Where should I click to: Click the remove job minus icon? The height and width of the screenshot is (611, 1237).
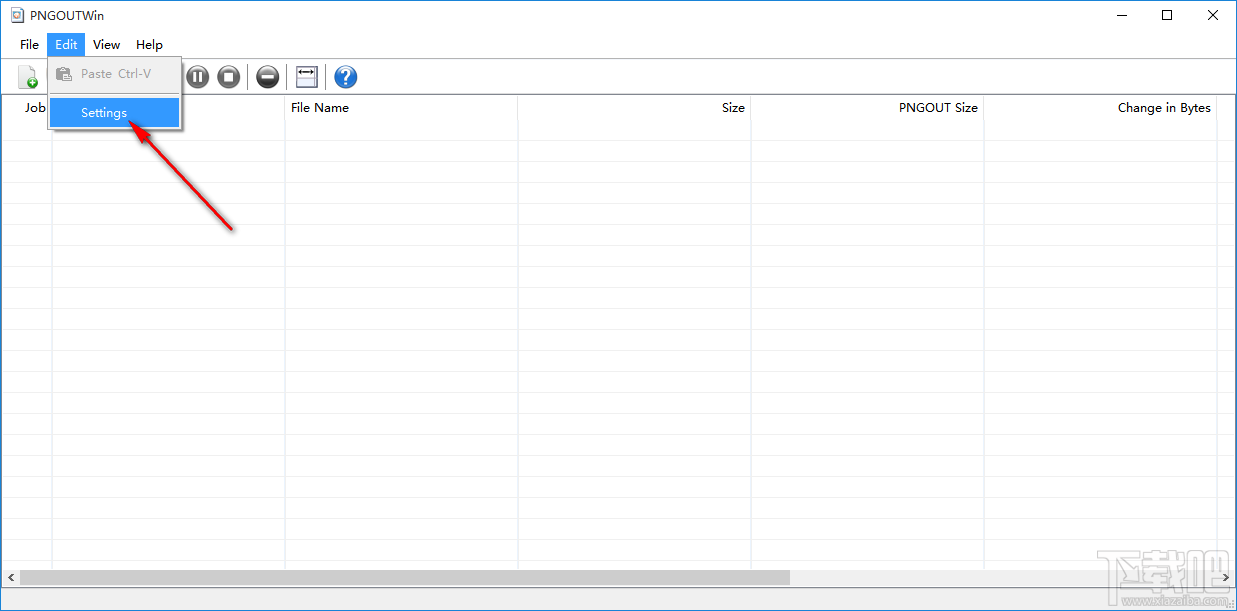[268, 77]
